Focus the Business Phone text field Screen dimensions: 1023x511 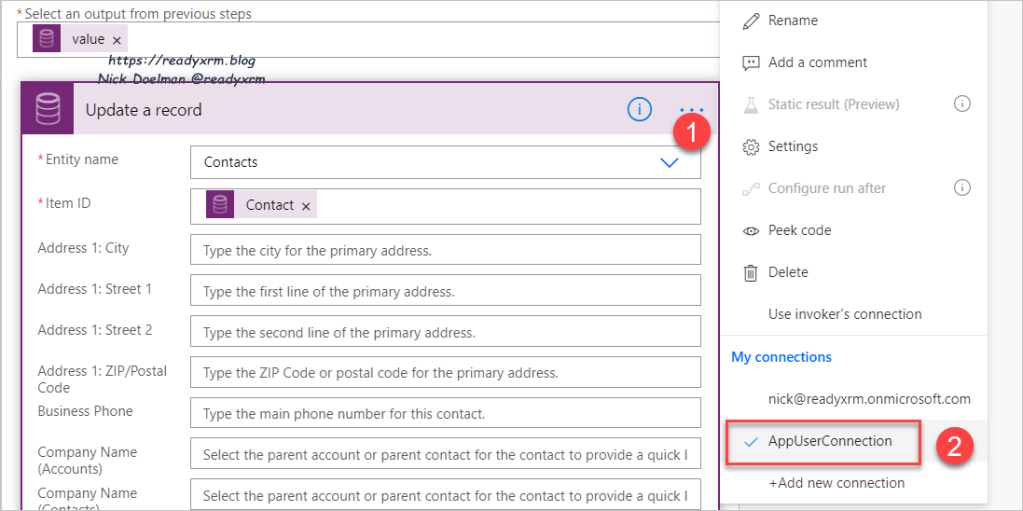pos(445,414)
